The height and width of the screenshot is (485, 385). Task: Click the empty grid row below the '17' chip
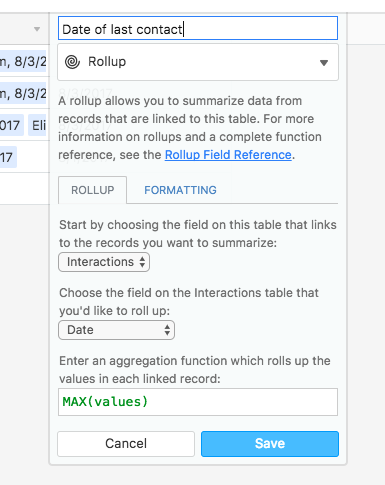[25, 188]
